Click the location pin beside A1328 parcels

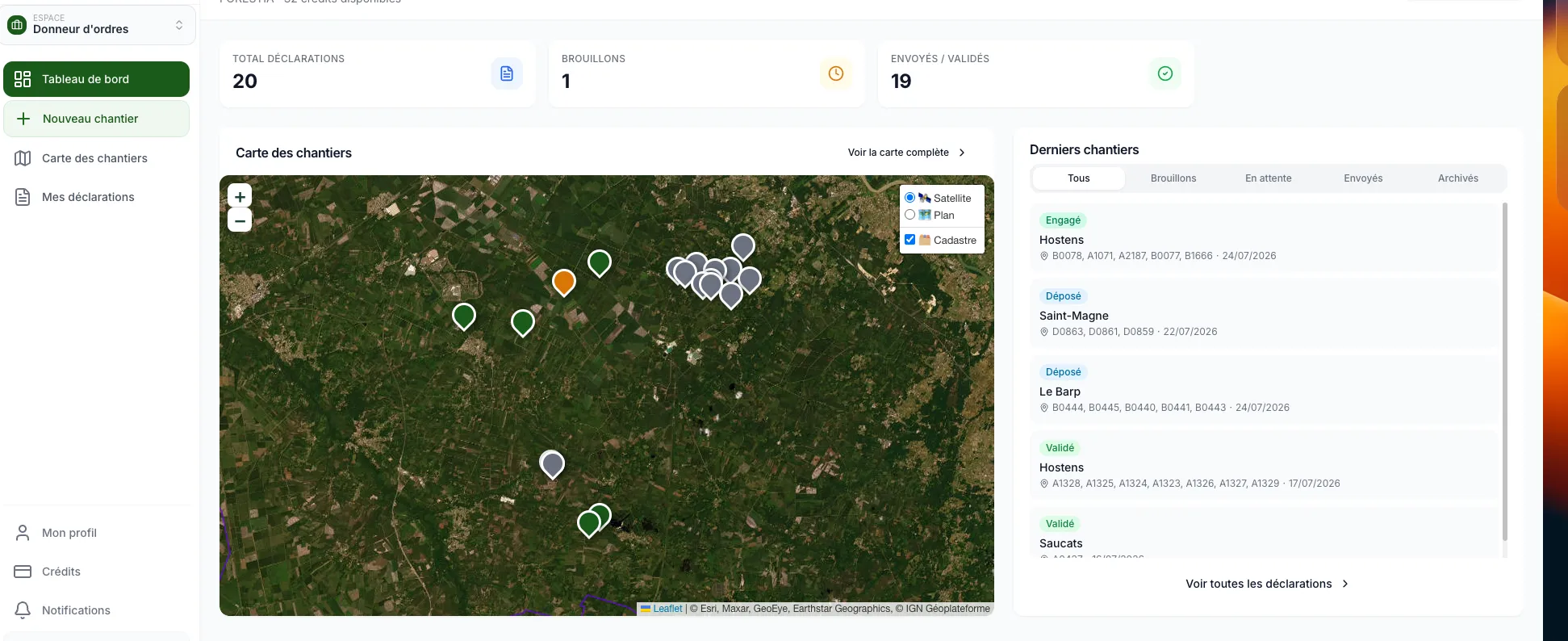[1044, 484]
